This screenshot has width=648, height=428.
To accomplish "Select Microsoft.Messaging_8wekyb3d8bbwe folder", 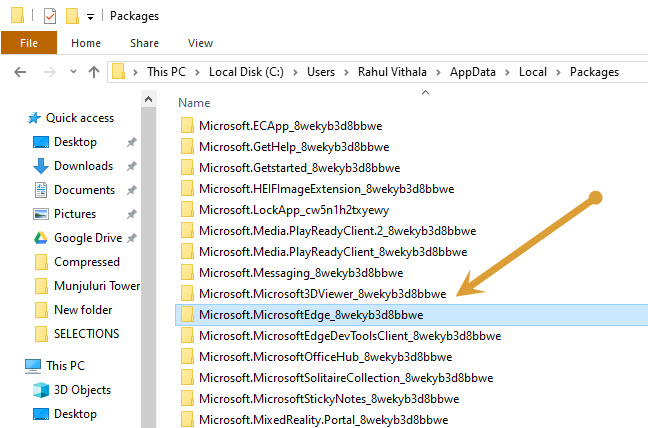I will (292, 273).
